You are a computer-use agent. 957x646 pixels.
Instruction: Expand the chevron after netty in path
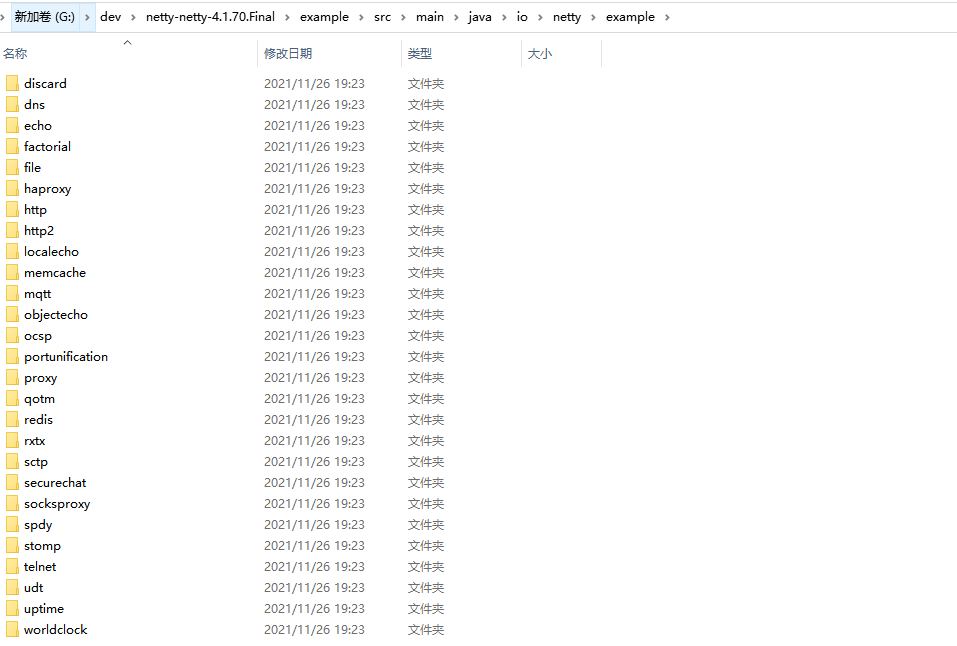pyautogui.click(x=593, y=17)
